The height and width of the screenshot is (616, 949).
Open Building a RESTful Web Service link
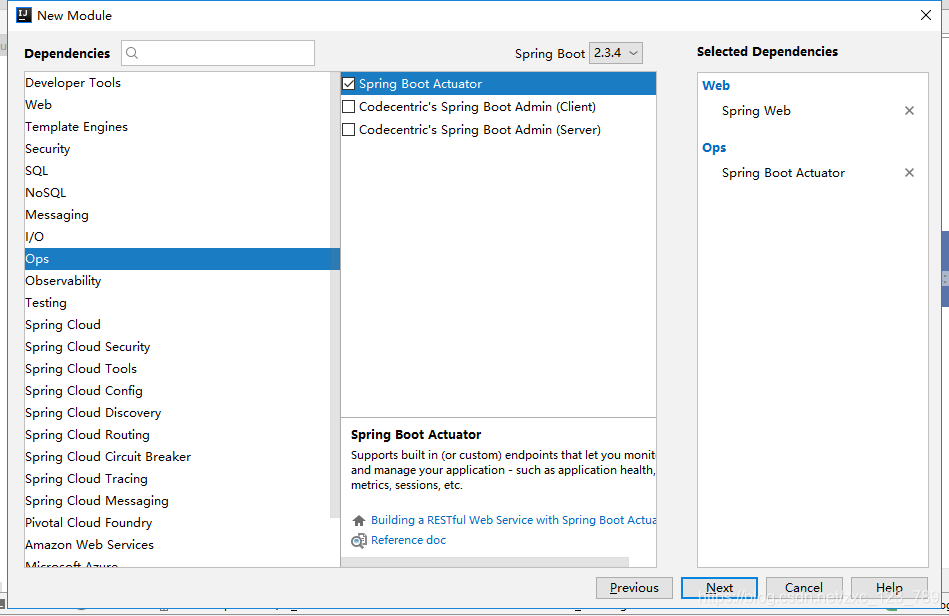pyautogui.click(x=513, y=520)
